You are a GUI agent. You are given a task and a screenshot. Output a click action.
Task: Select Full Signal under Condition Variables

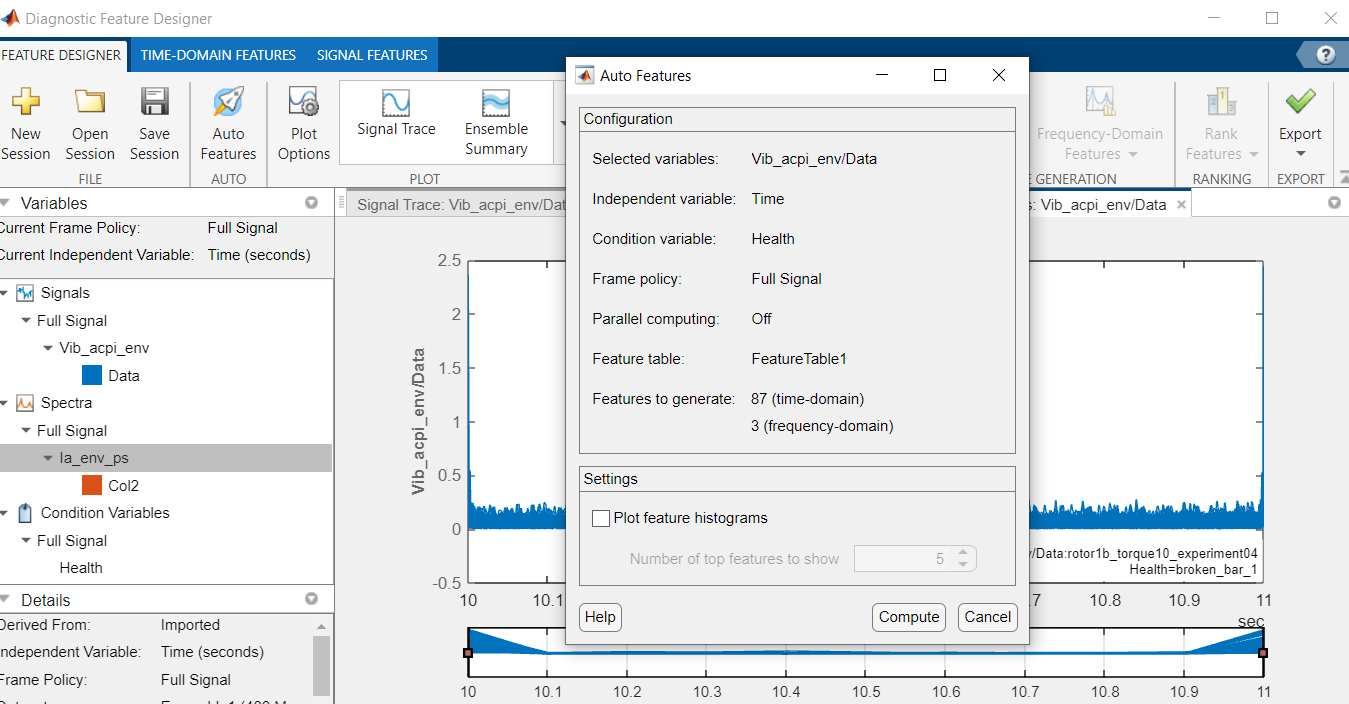pyautogui.click(x=166, y=541)
